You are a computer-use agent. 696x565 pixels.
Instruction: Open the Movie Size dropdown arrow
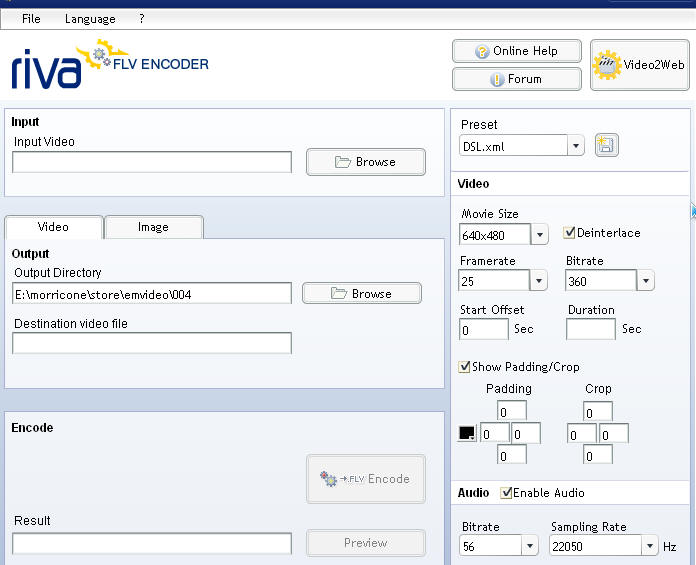coord(539,234)
